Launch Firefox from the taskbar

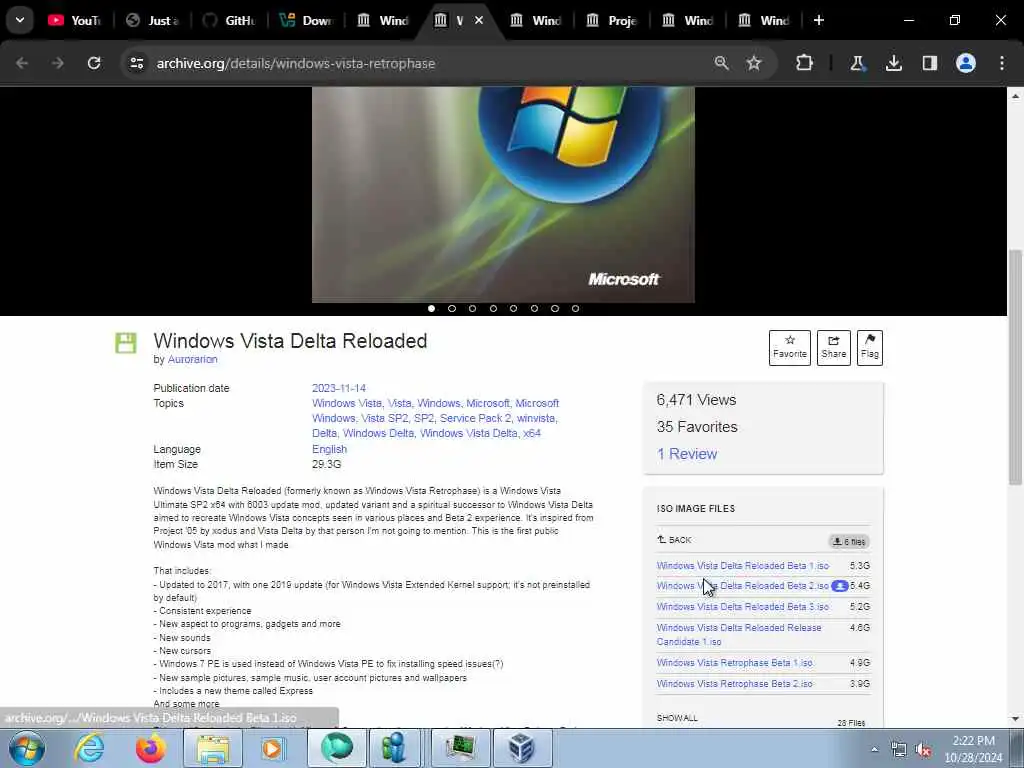150,748
